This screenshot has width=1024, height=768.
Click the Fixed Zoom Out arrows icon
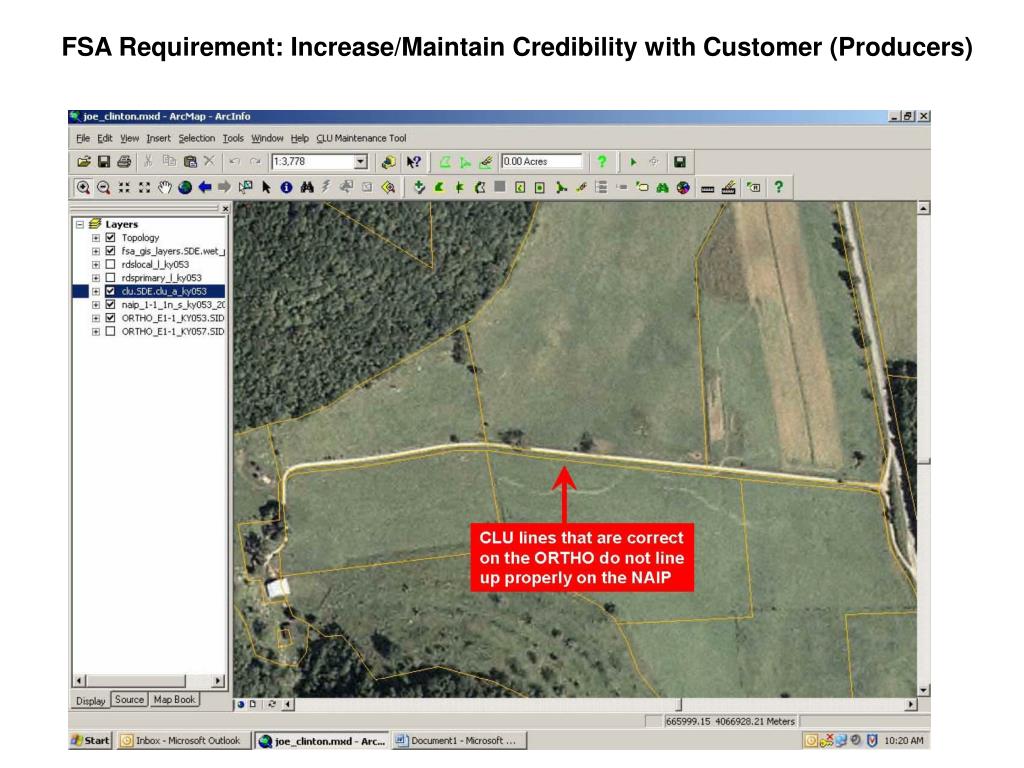click(x=144, y=187)
